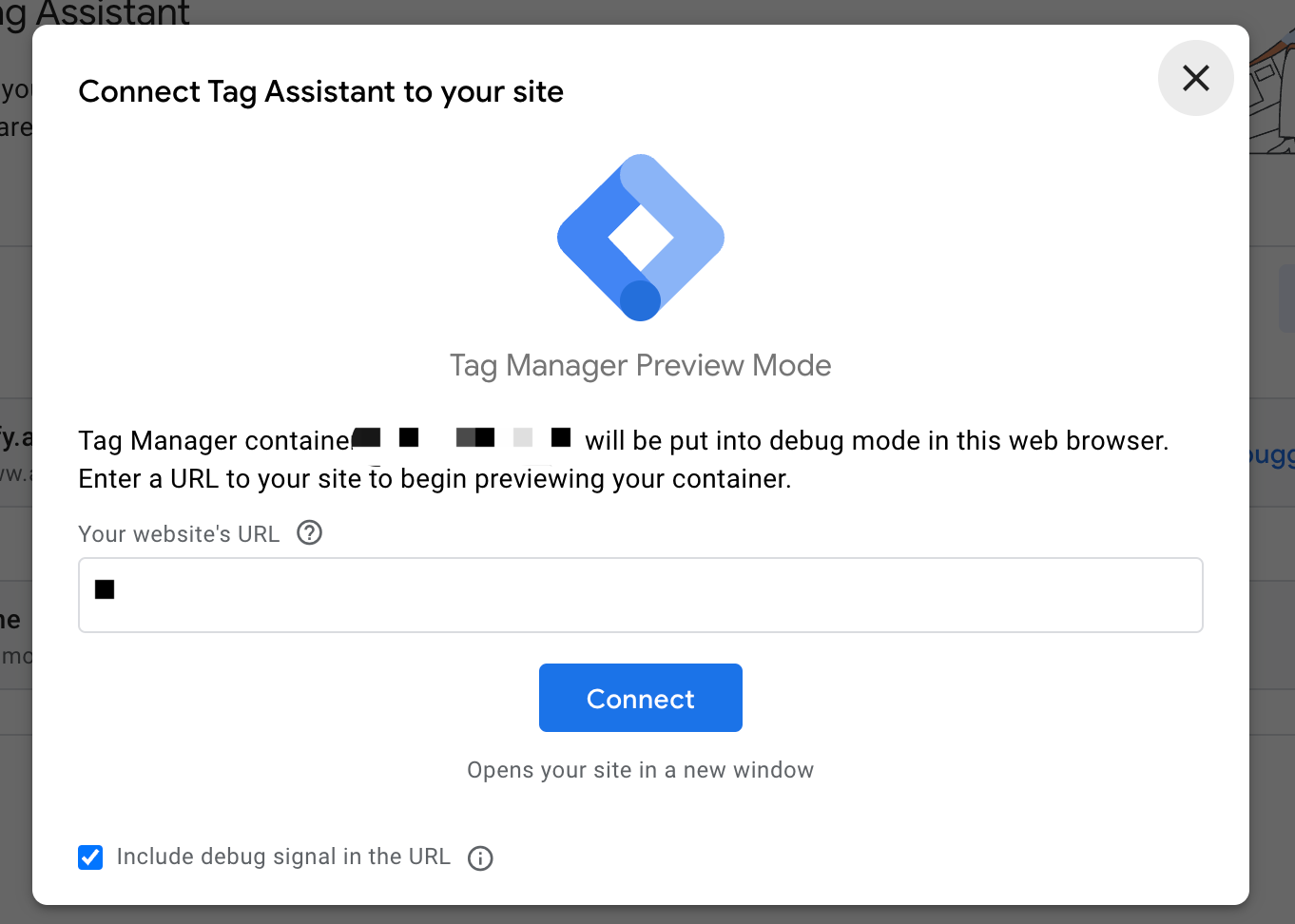Viewport: 1295px width, 924px height.
Task: Focus the website URL input field
Action: coord(640,595)
